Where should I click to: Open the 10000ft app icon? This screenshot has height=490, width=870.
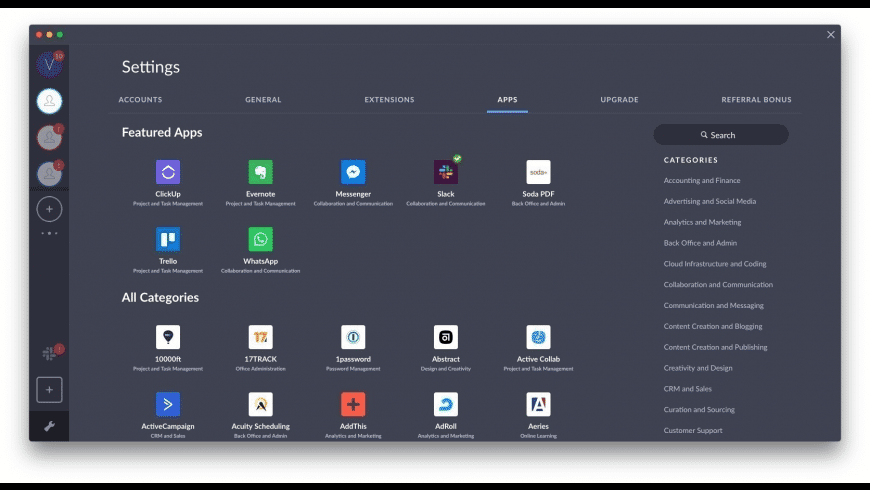click(168, 337)
